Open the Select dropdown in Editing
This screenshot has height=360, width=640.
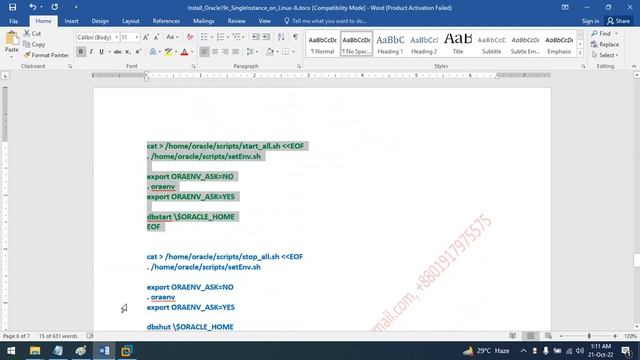pyautogui.click(x=605, y=55)
